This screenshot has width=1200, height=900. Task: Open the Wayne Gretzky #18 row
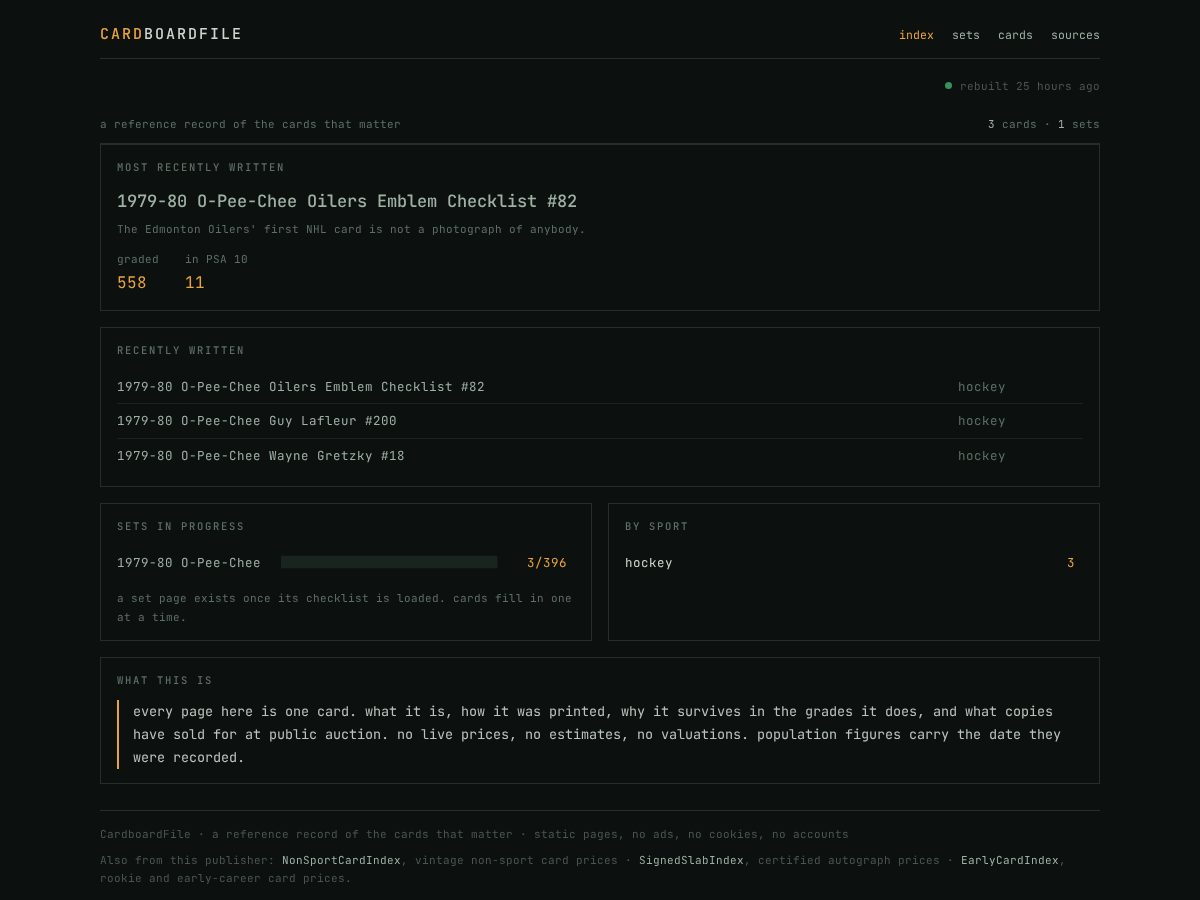pos(600,456)
